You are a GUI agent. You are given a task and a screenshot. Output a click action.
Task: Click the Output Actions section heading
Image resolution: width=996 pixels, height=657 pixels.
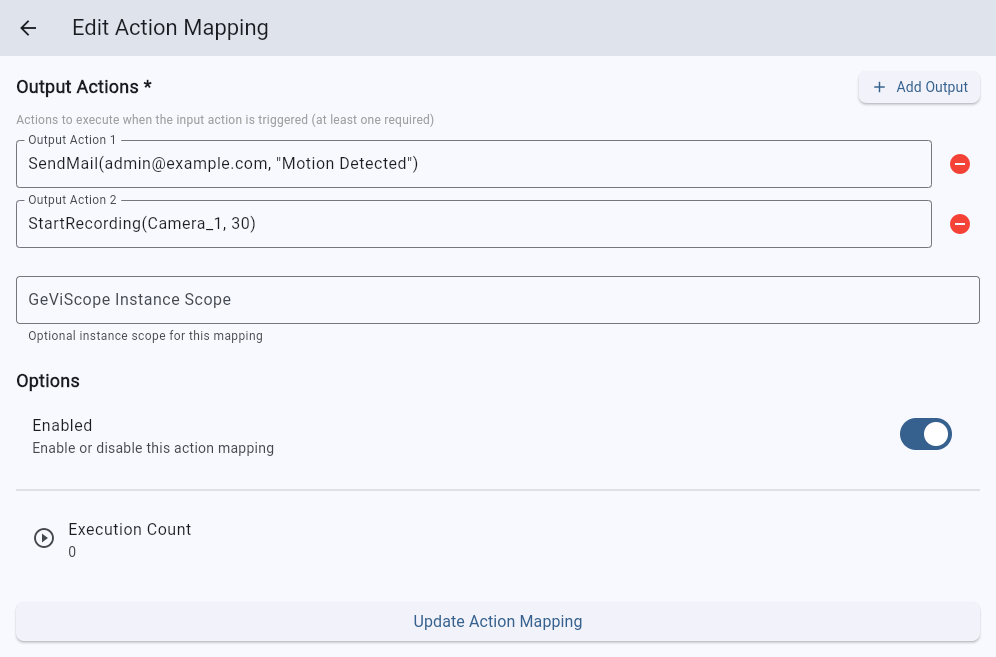coord(84,87)
